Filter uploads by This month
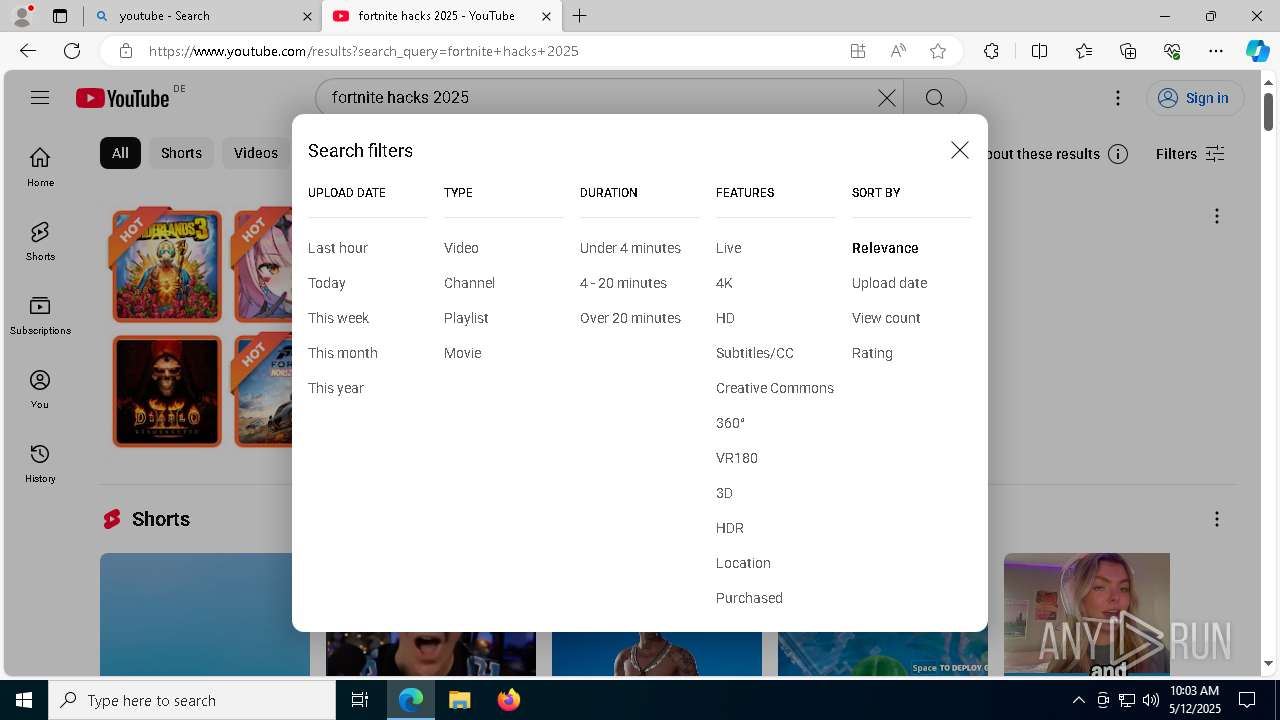Viewport: 1280px width, 720px height. [x=343, y=353]
